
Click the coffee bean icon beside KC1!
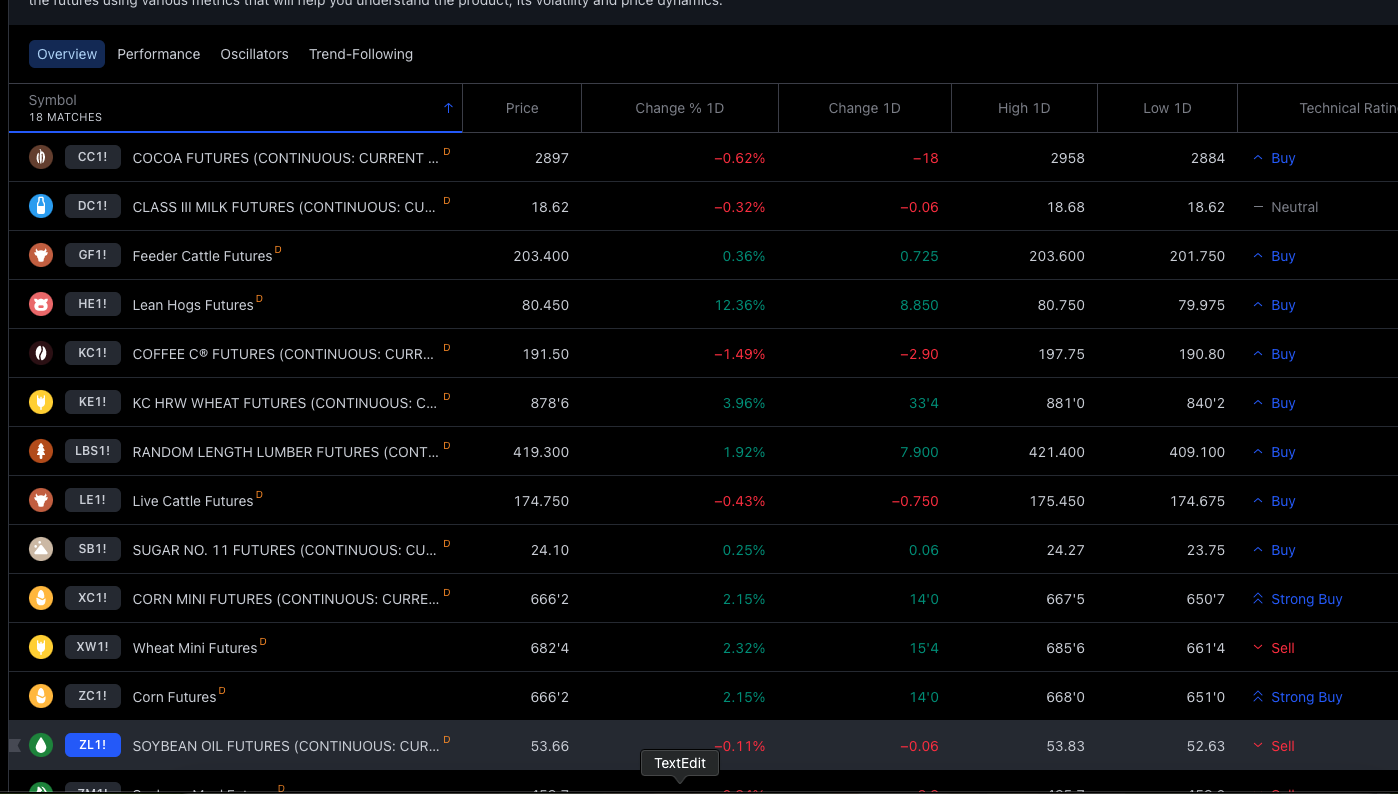point(40,353)
